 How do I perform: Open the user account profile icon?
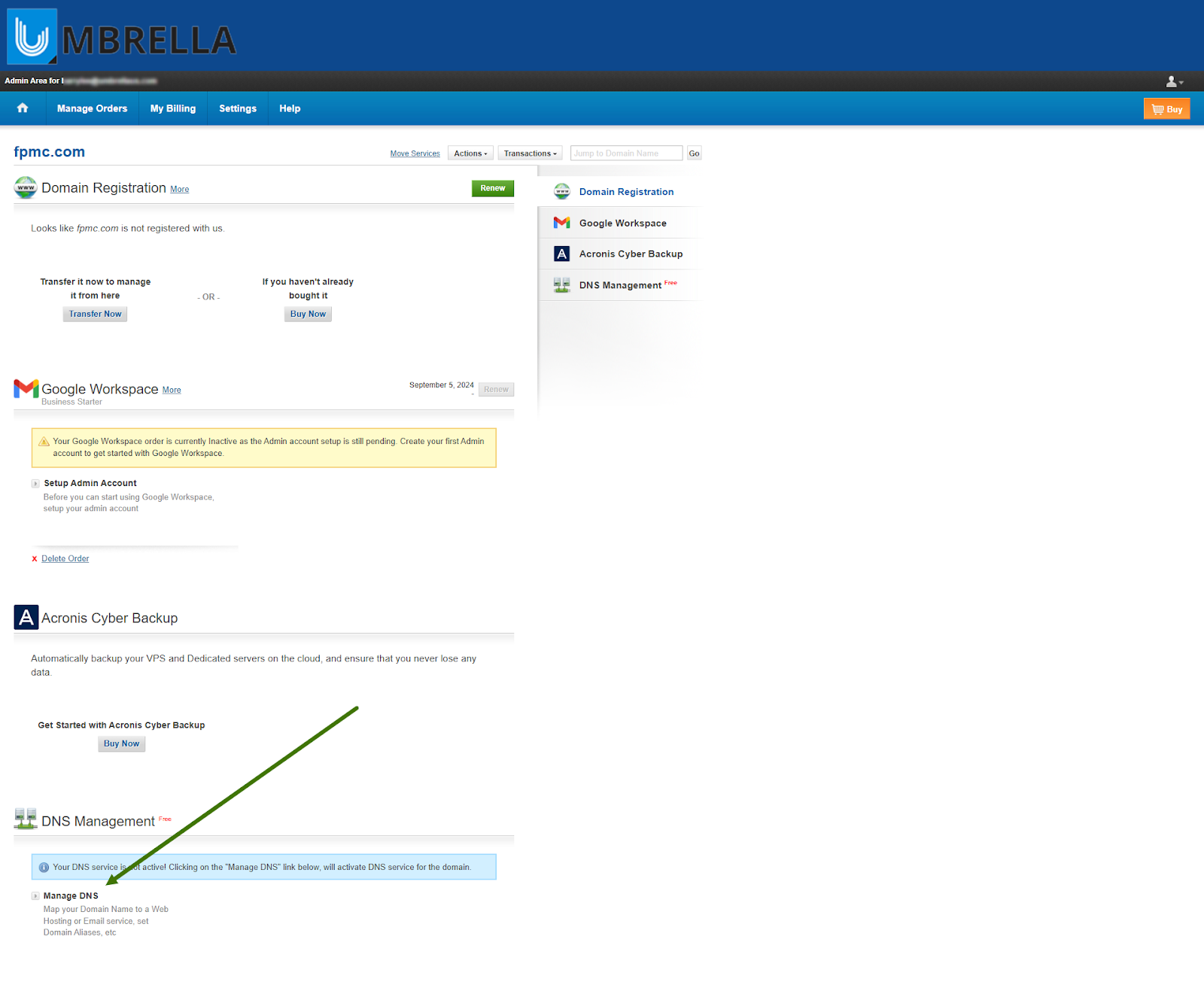tap(1174, 81)
